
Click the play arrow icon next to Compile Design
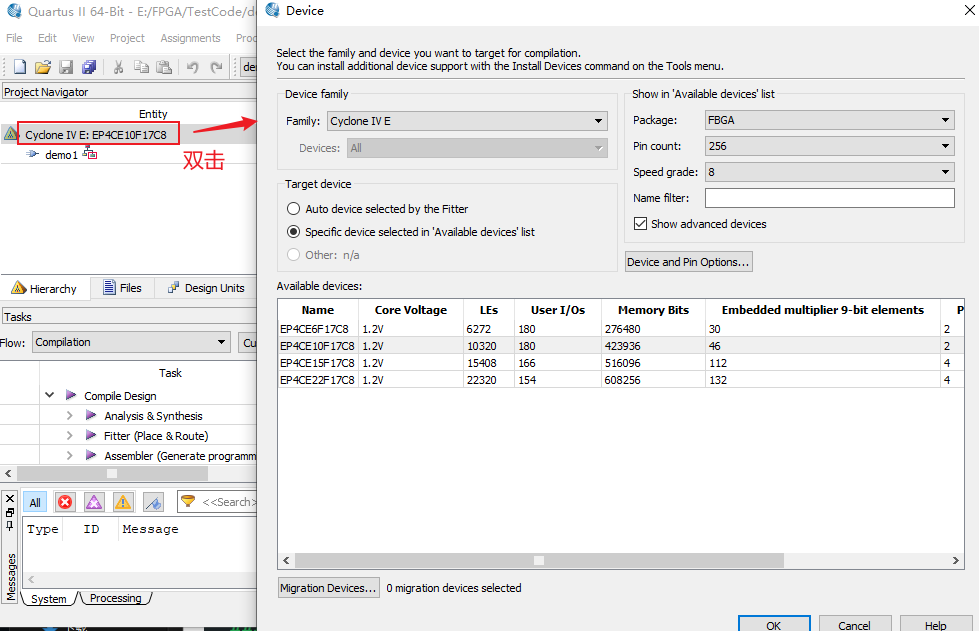tap(71, 395)
